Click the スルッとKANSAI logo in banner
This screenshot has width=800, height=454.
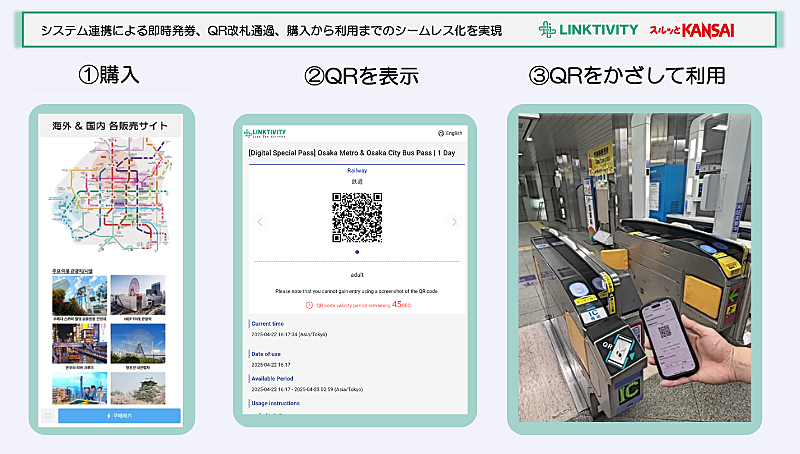(x=692, y=30)
